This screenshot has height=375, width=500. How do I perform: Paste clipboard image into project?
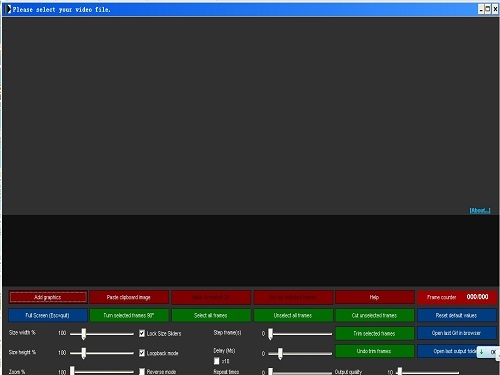(129, 297)
